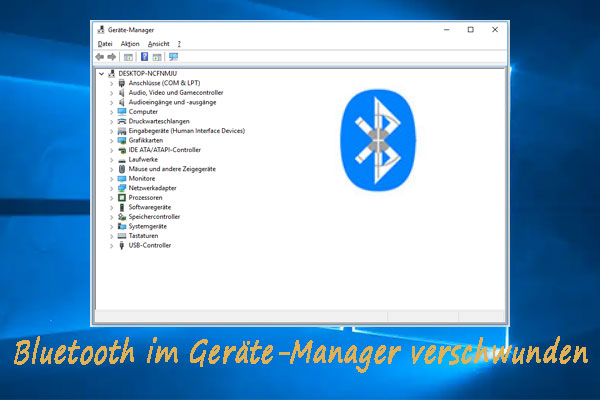Select the Audio, Video und Gamecontroller row
600x400 pixels.
tap(176, 93)
